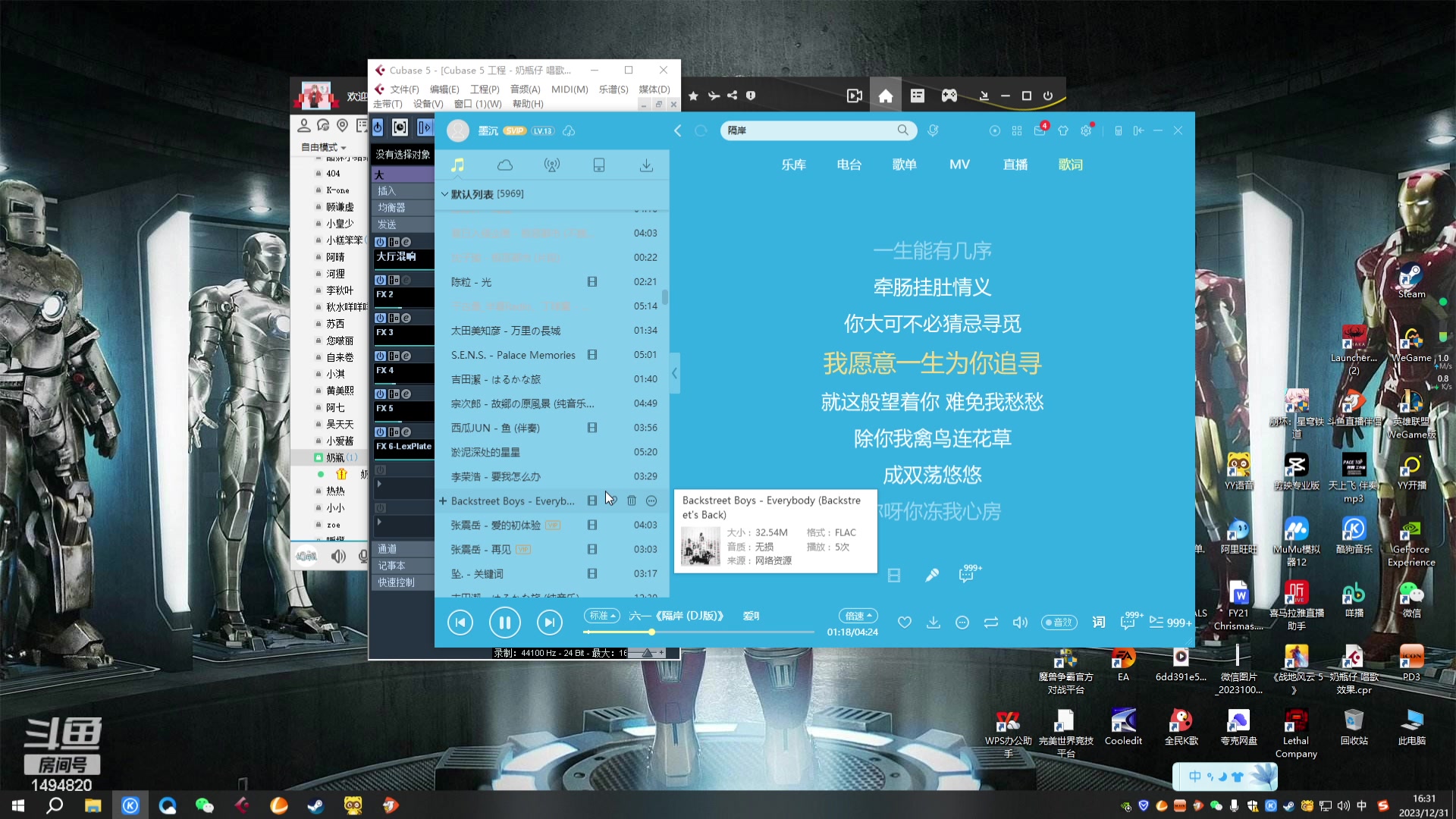Image resolution: width=1456 pixels, height=819 pixels.
Task: Select song 李荣浩 - 要我怎么办
Action: tap(551, 476)
